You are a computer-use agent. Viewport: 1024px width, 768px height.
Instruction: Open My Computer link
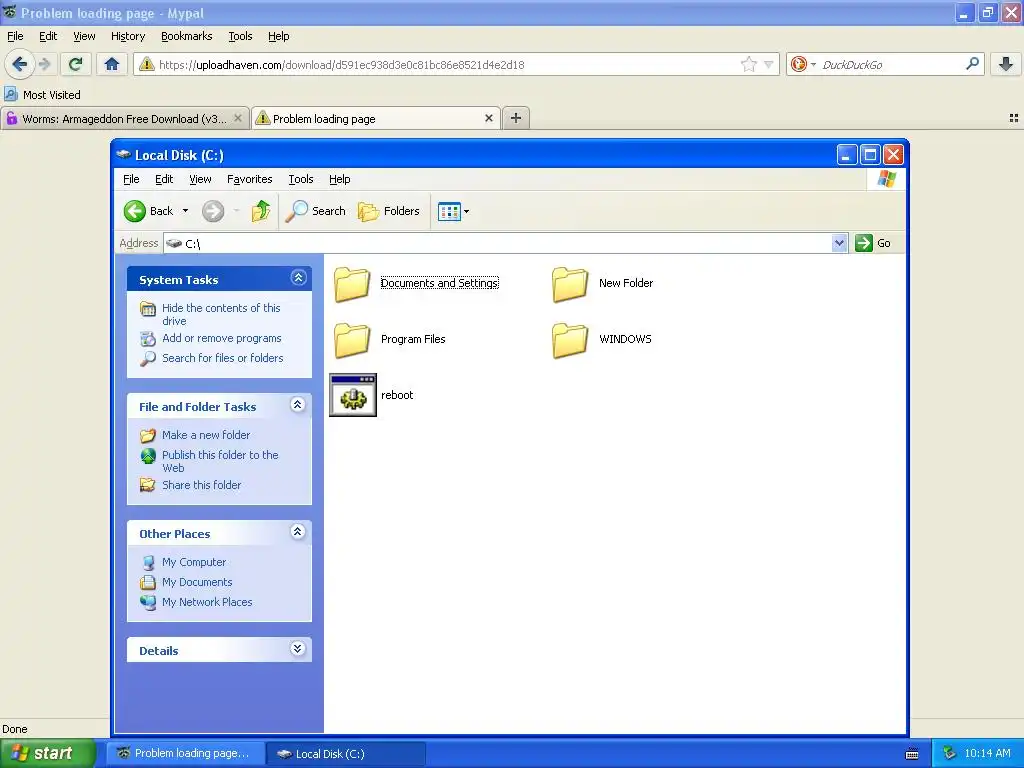point(194,562)
